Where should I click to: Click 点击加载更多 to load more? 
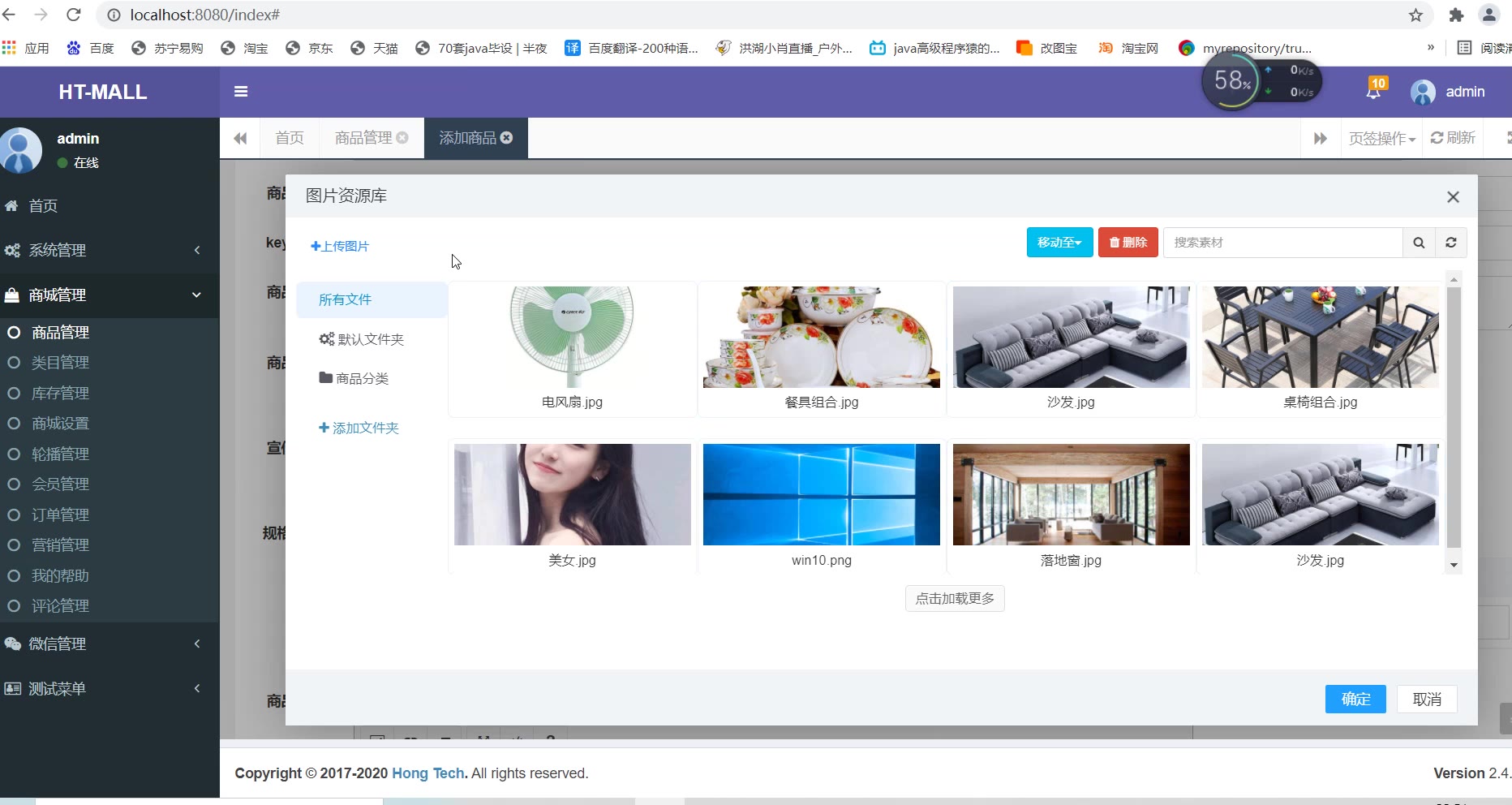pyautogui.click(x=955, y=599)
